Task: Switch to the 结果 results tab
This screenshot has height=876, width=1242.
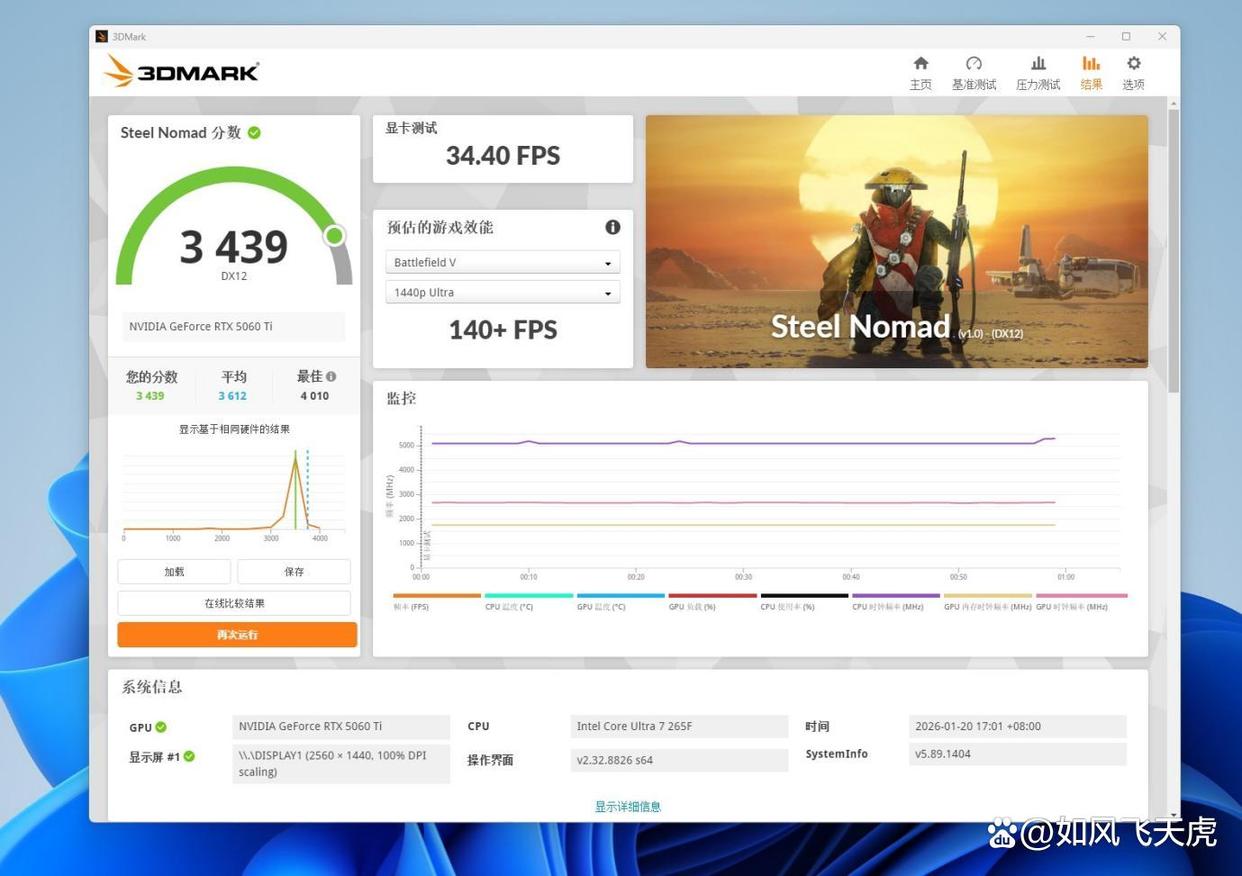Action: point(1091,73)
